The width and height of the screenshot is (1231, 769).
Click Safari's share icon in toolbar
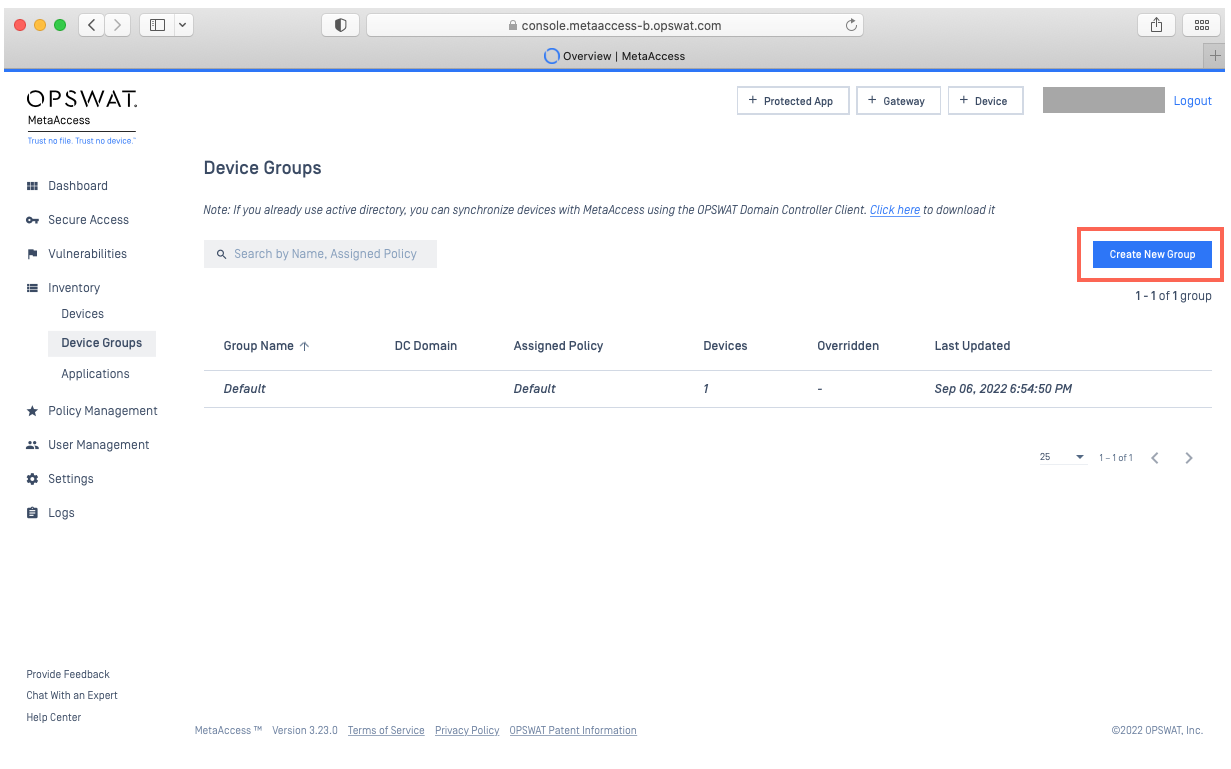point(1156,26)
